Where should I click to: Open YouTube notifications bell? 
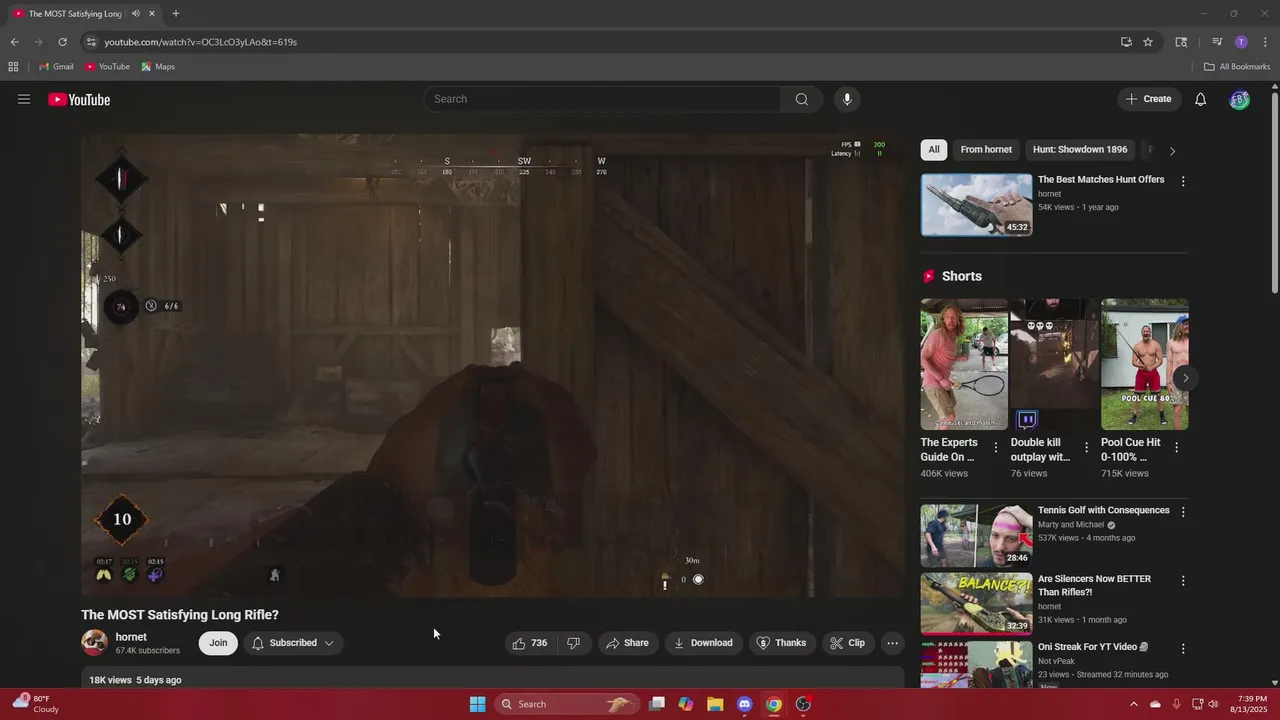pos(1201,99)
